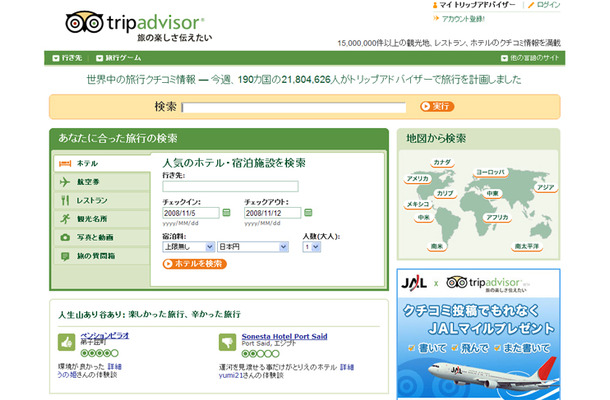The width and height of the screenshot is (610, 400).
Task: Click the rating circles under Sonesta Hotel Port Said
Action: point(261,354)
